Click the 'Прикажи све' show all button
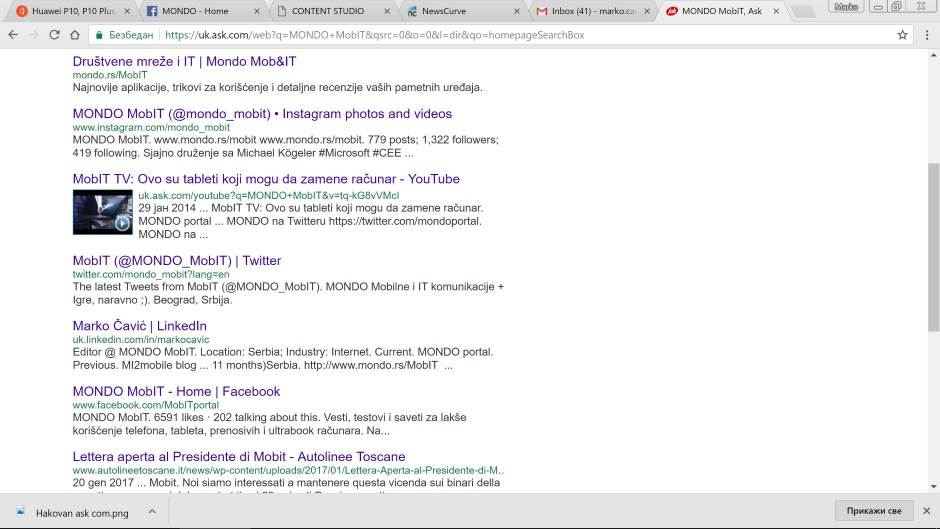 click(873, 511)
